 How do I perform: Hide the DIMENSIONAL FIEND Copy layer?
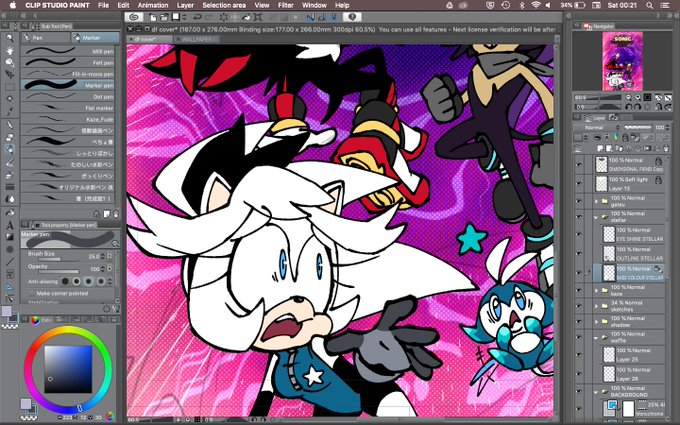tap(579, 165)
